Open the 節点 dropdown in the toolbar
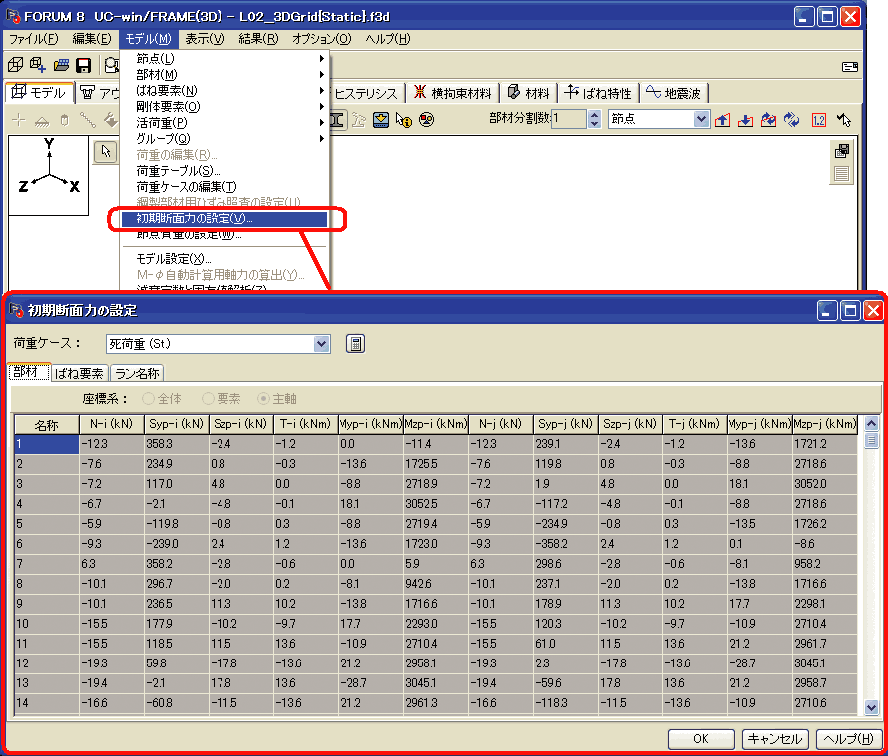This screenshot has height=756, width=888. pyautogui.click(x=659, y=119)
